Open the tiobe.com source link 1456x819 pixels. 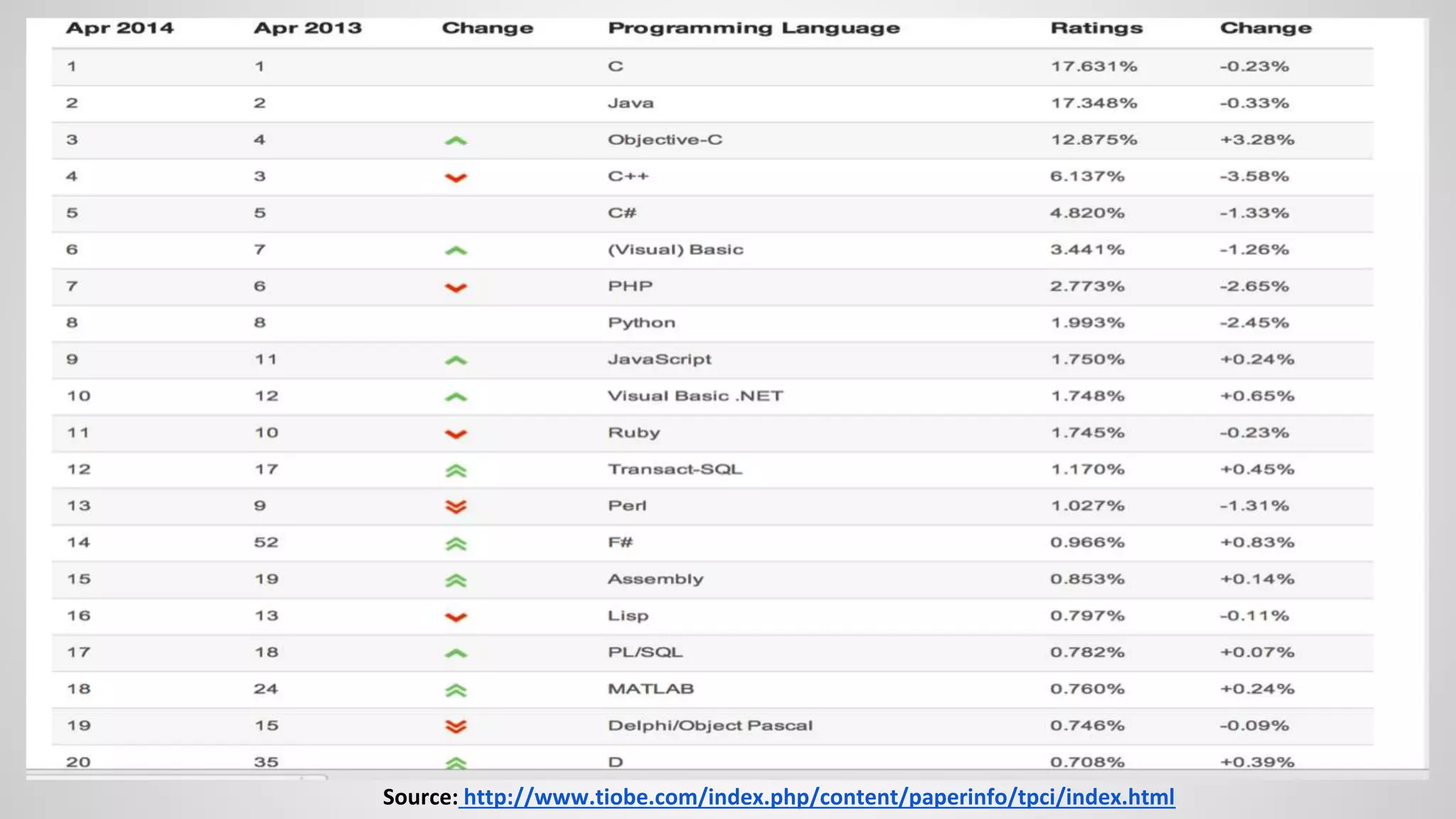[817, 797]
